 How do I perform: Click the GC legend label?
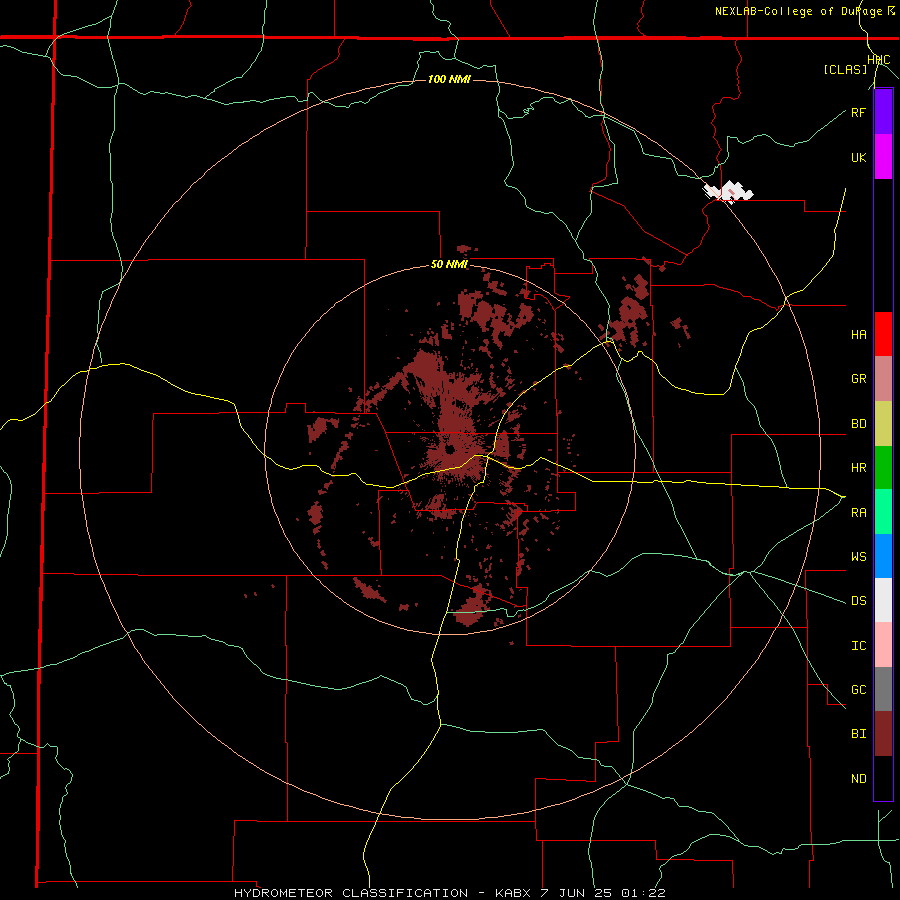(858, 690)
